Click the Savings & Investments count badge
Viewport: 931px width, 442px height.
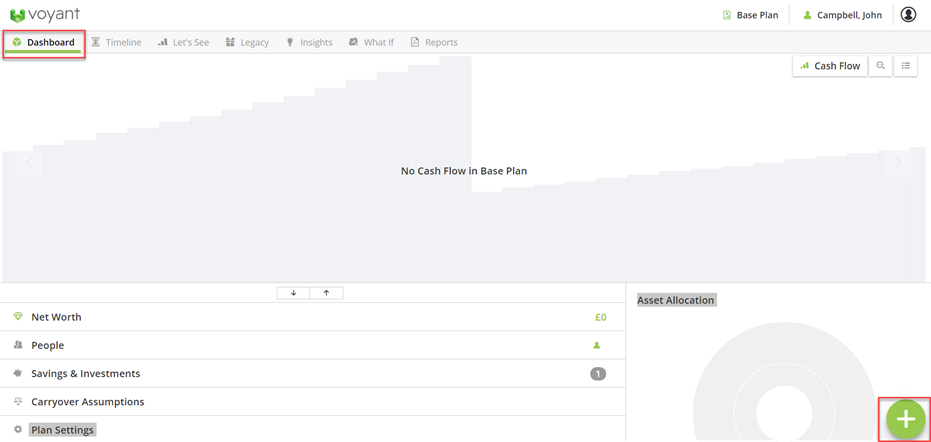[x=598, y=374]
